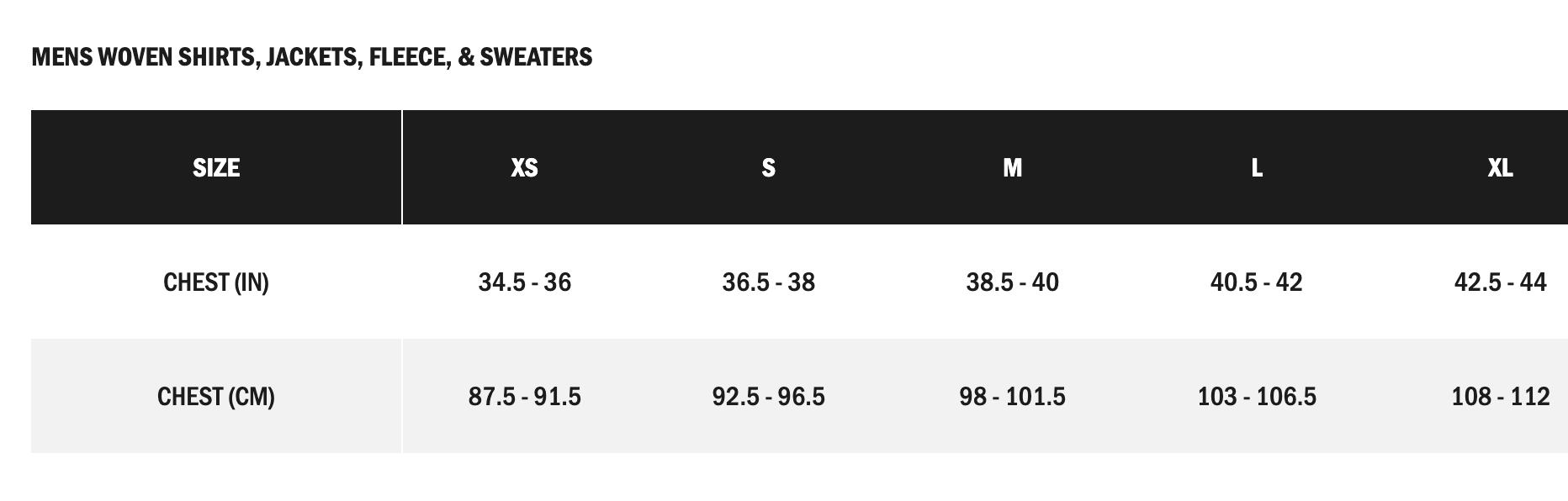Pick the 38.5 - 40 inch value
Screen dimensions: 1568x501
coord(1012,282)
